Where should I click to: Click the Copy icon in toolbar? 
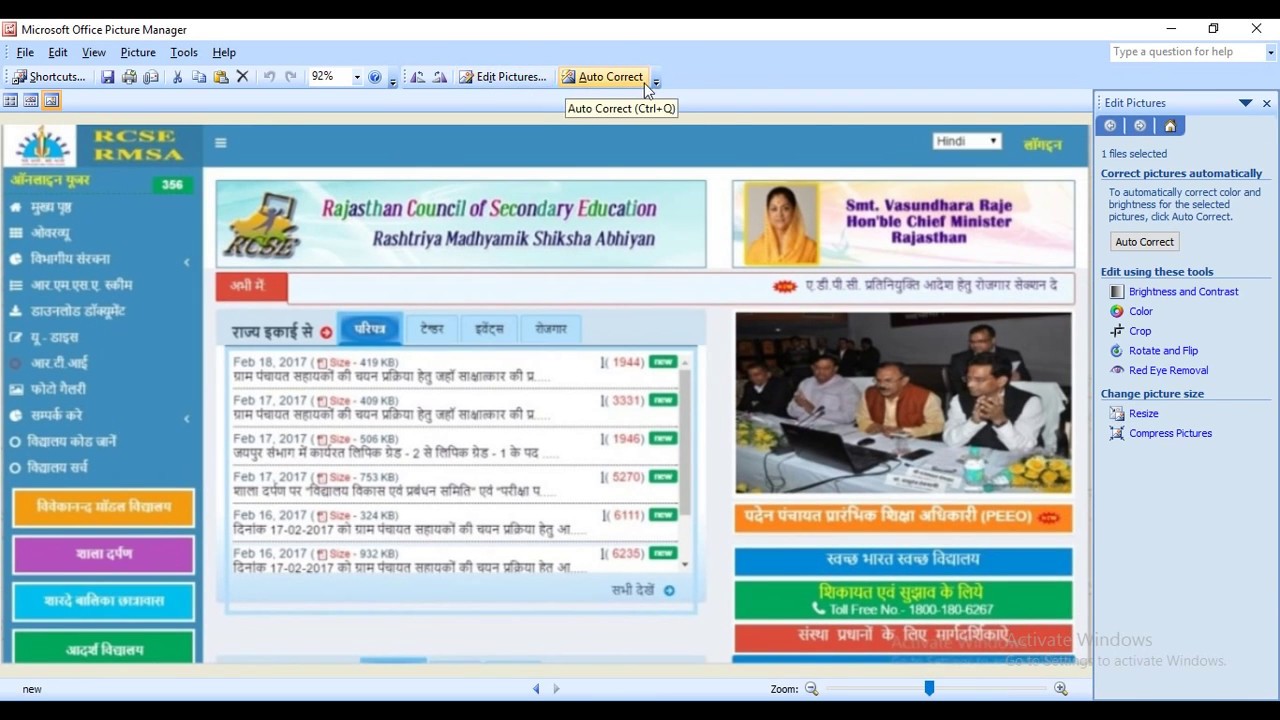coord(199,77)
